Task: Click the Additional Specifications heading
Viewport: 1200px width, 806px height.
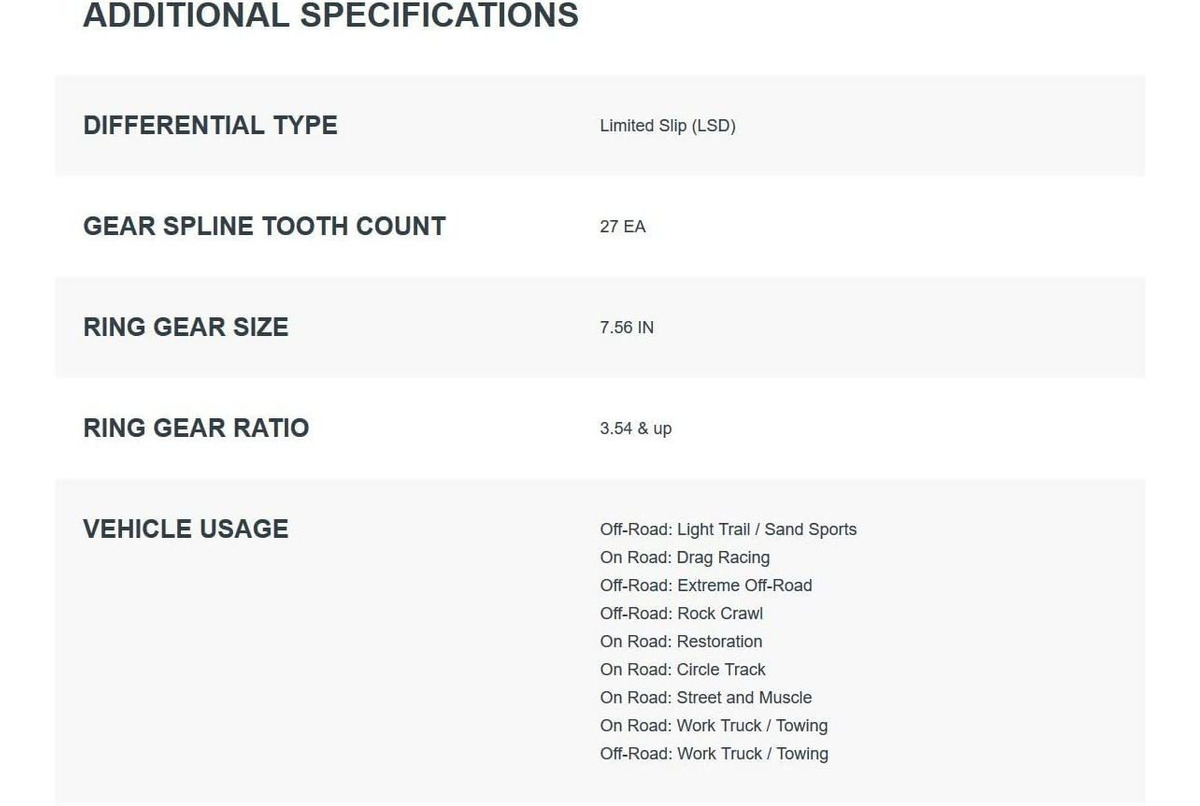Action: click(330, 15)
